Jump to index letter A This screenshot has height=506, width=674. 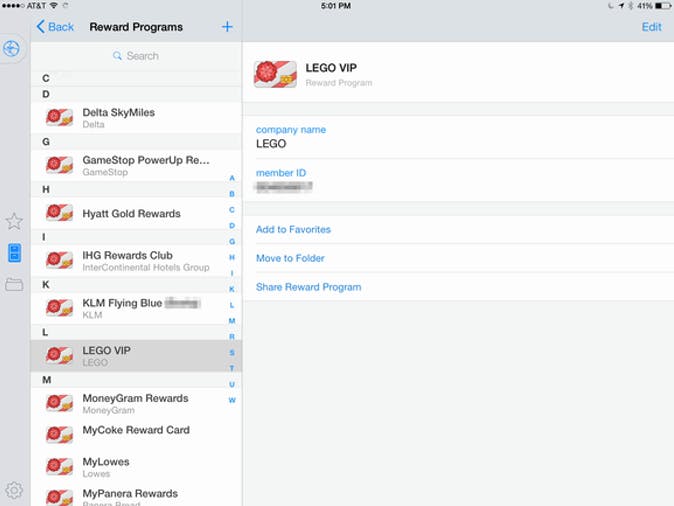click(x=232, y=178)
